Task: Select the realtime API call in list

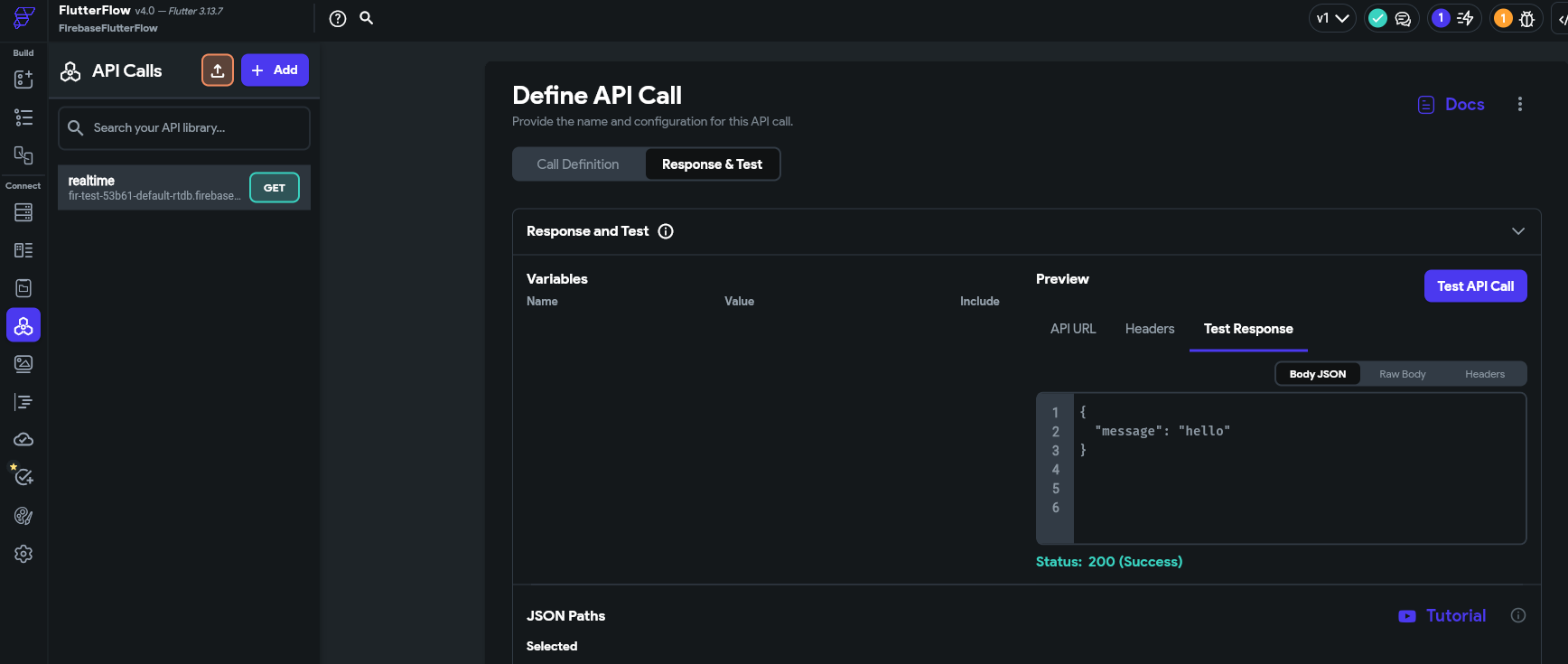Action: pyautogui.click(x=184, y=187)
